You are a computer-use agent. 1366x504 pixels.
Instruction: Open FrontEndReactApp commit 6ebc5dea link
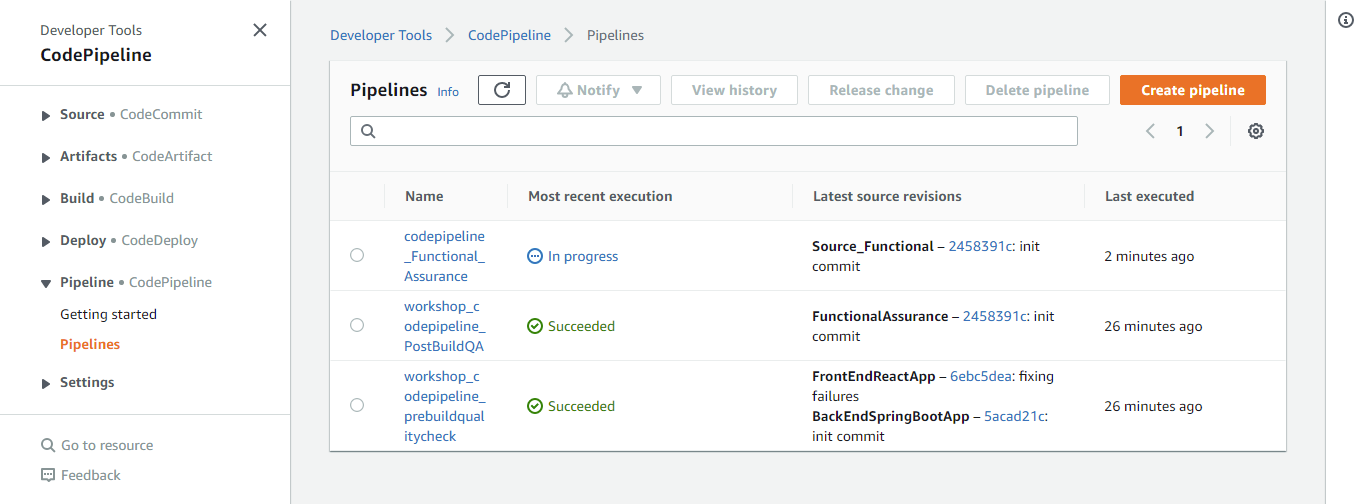coord(982,376)
